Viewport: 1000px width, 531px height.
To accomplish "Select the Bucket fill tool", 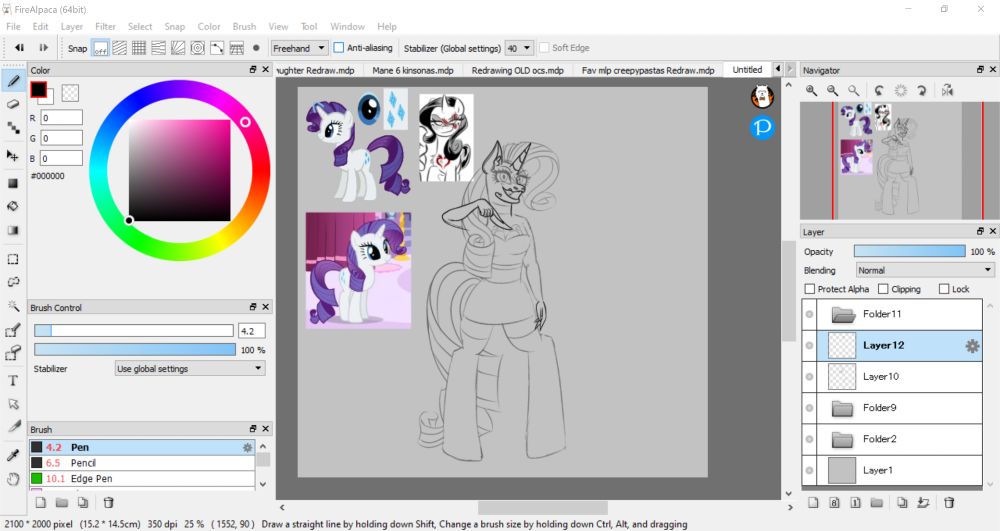I will [13, 207].
